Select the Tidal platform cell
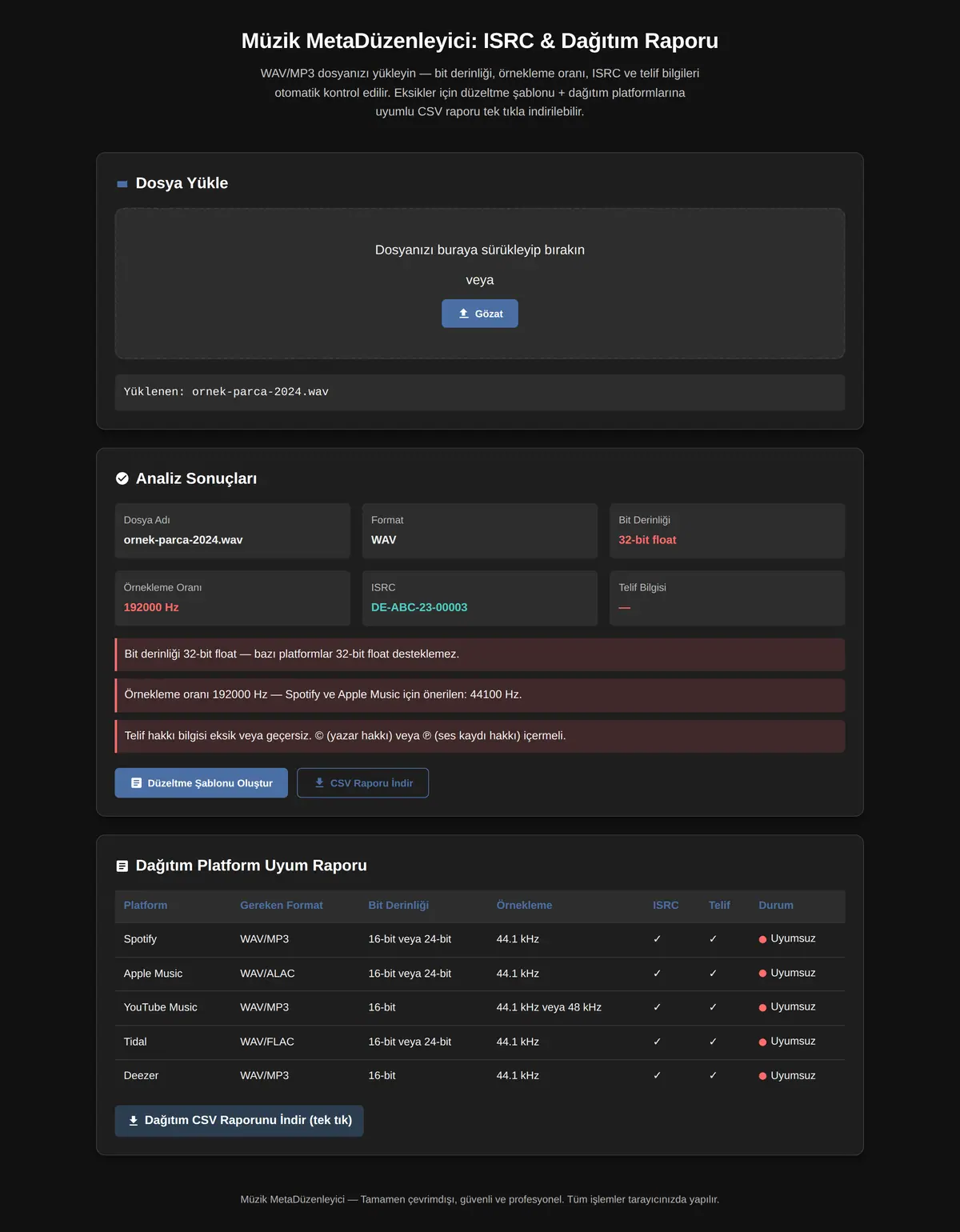 click(135, 1042)
